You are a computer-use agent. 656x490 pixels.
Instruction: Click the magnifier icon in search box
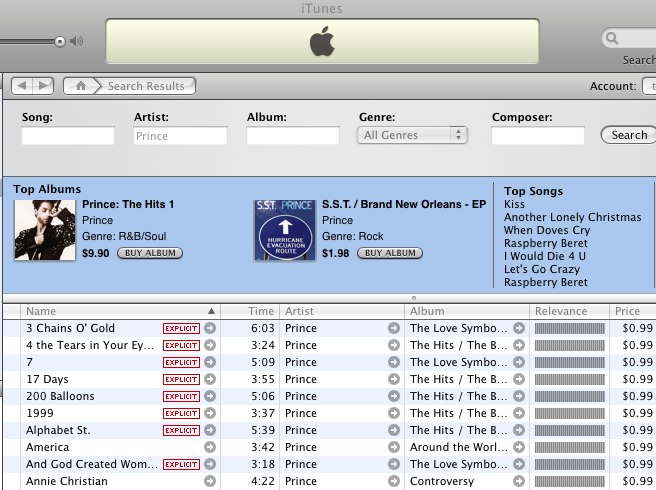coord(612,38)
